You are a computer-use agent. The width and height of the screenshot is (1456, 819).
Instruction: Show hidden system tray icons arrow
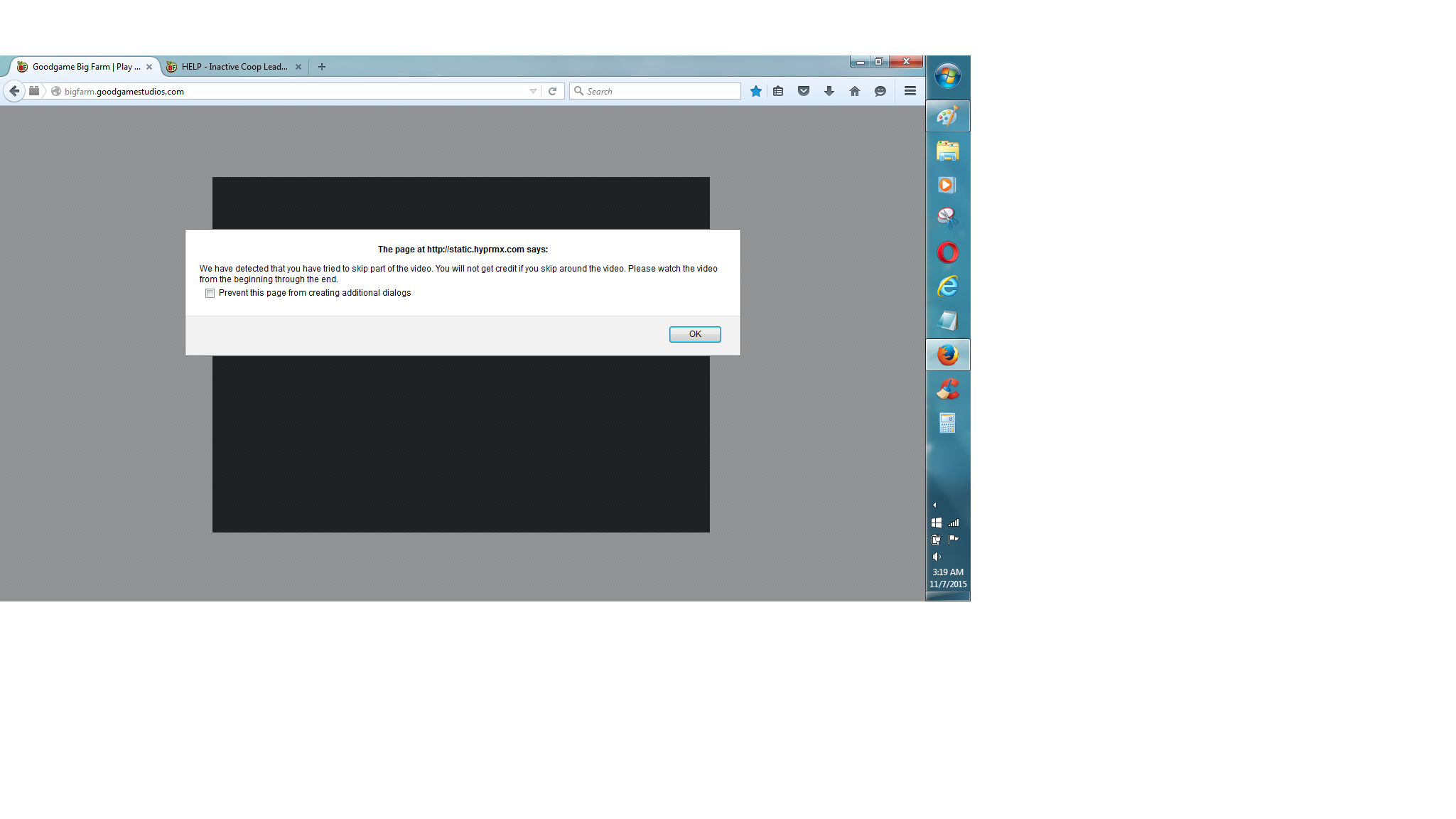point(934,505)
